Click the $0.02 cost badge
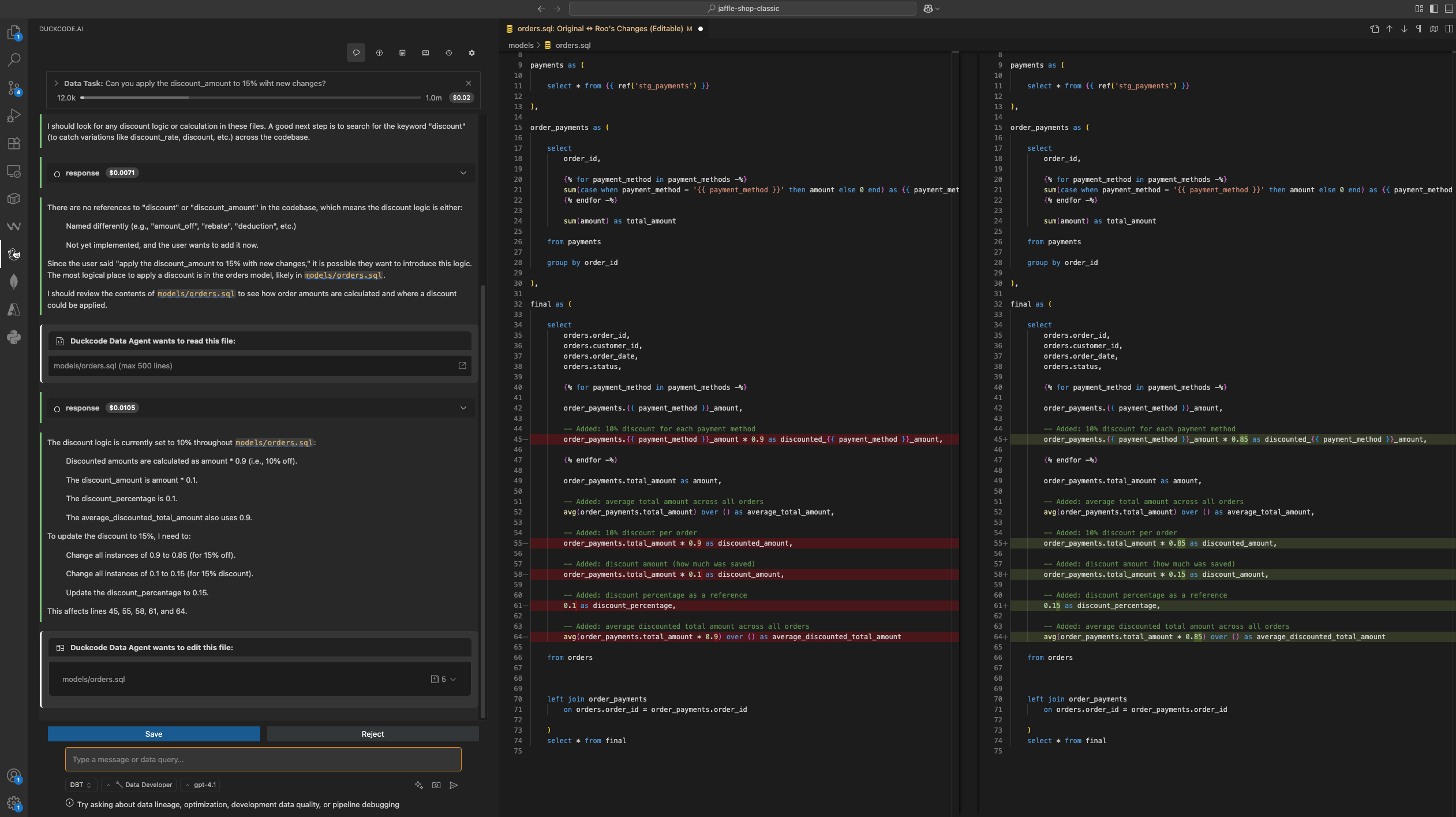This screenshot has height=817, width=1456. click(461, 98)
